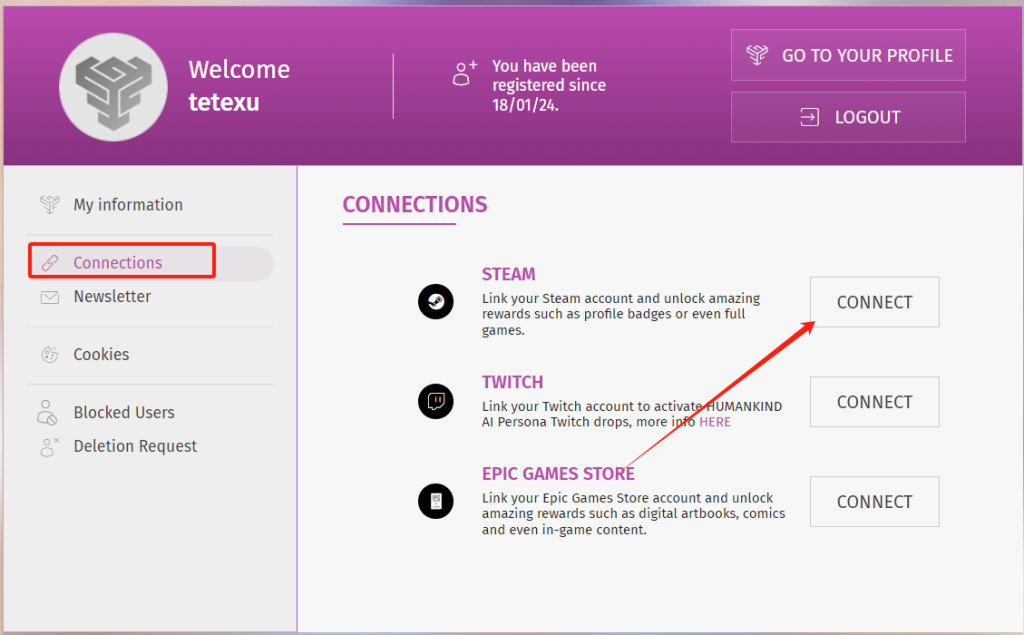Go to your profile
This screenshot has height=635, width=1024.
pos(848,55)
